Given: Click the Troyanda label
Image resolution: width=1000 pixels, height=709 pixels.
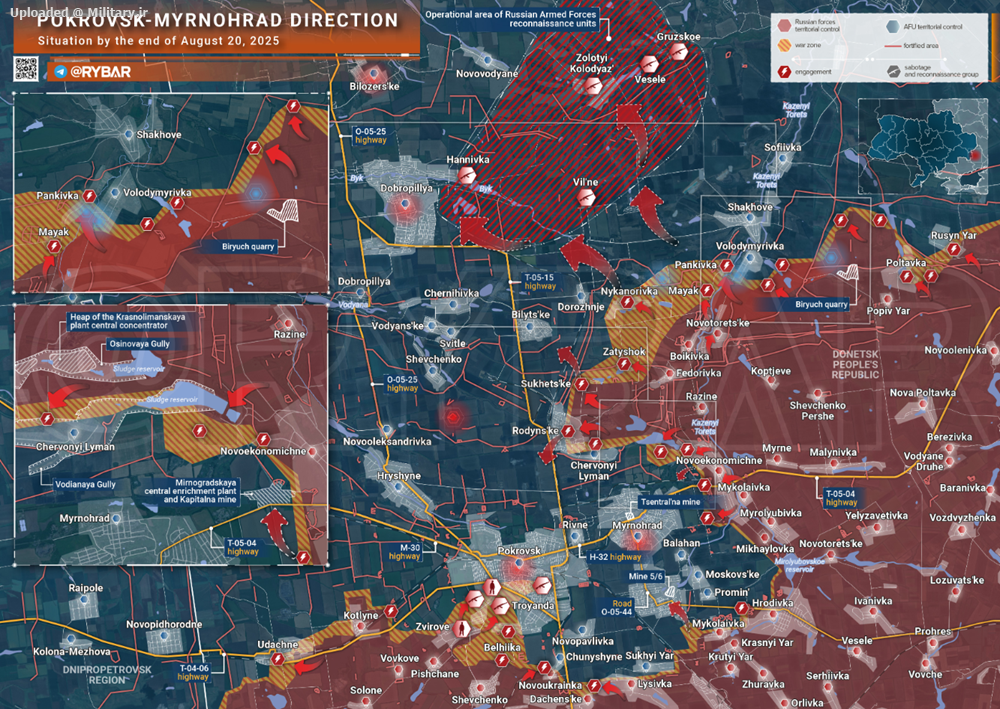Looking at the screenshot, I should pyautogui.click(x=533, y=606).
